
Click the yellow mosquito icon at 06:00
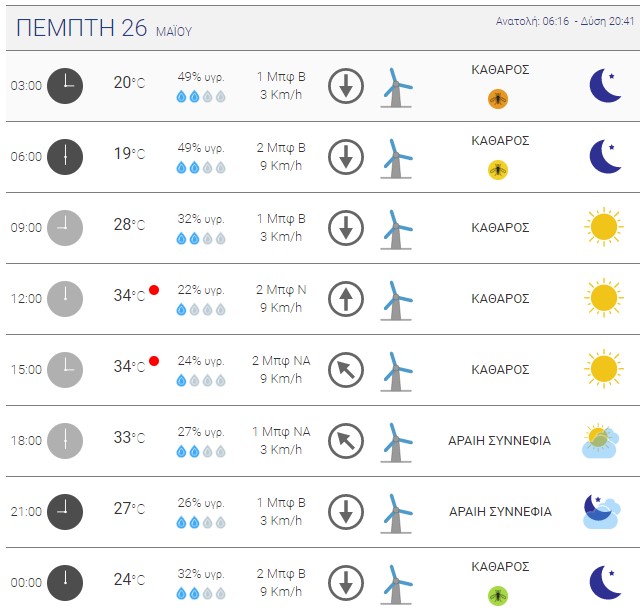(x=498, y=170)
